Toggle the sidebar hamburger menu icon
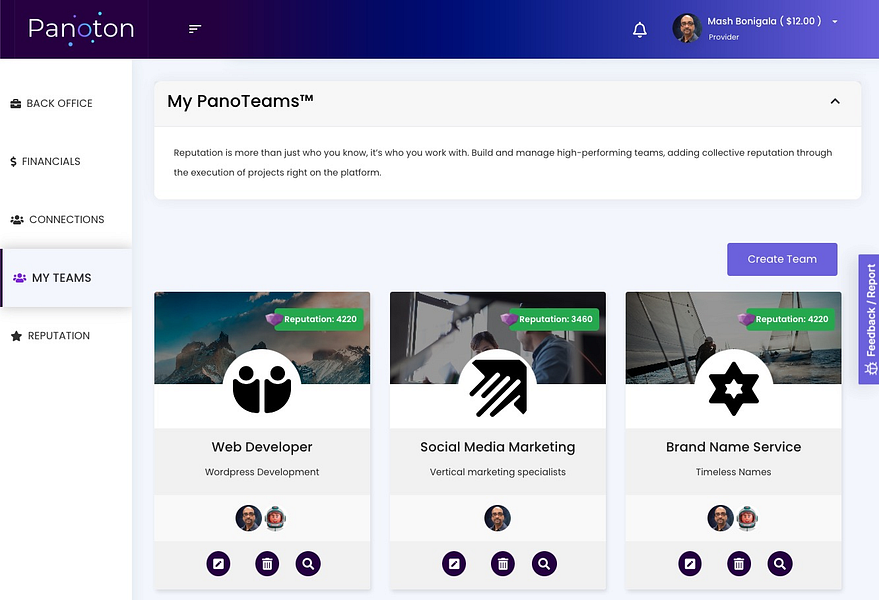The width and height of the screenshot is (879, 600). [x=195, y=29]
